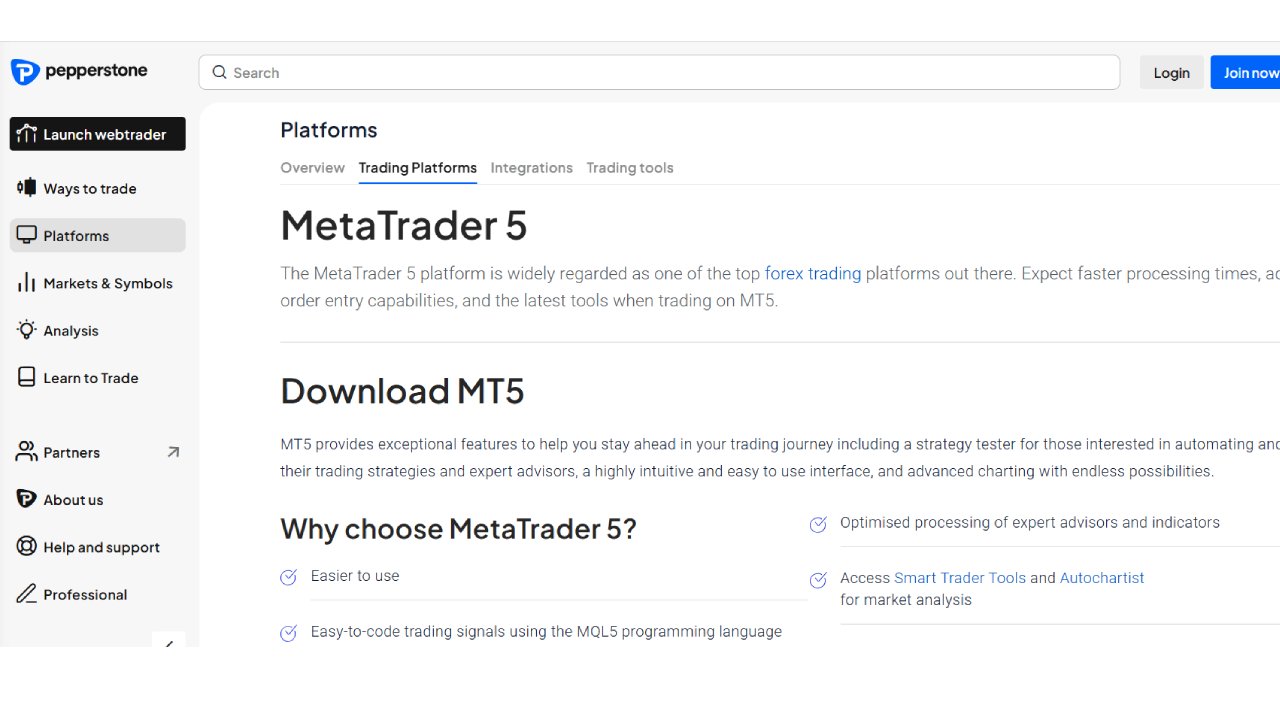Open the Professional section pen icon

(x=26, y=594)
